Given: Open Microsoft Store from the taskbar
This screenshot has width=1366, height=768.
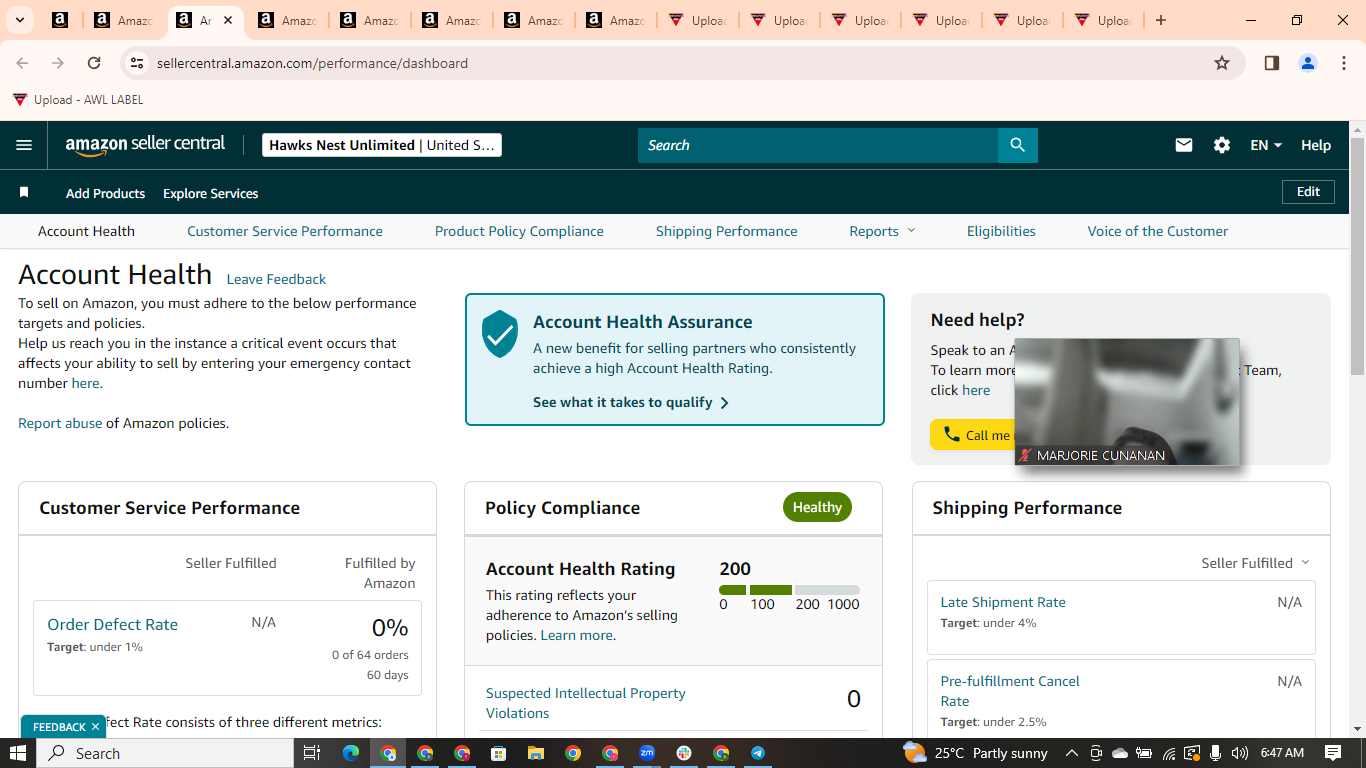Looking at the screenshot, I should pyautogui.click(x=499, y=753).
